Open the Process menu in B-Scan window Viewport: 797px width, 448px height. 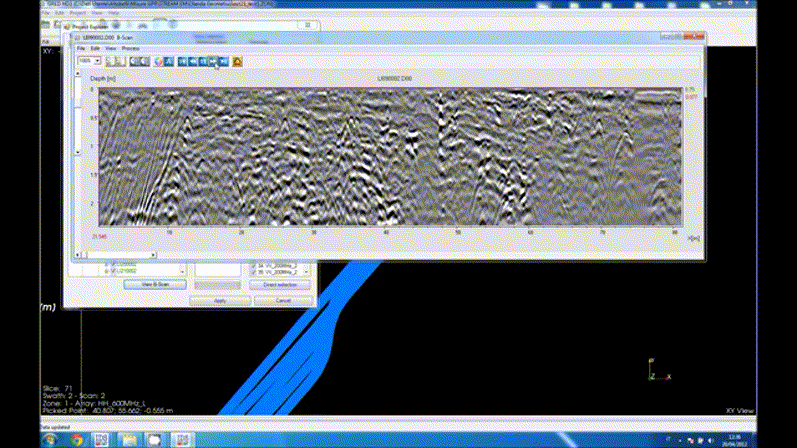[131, 48]
